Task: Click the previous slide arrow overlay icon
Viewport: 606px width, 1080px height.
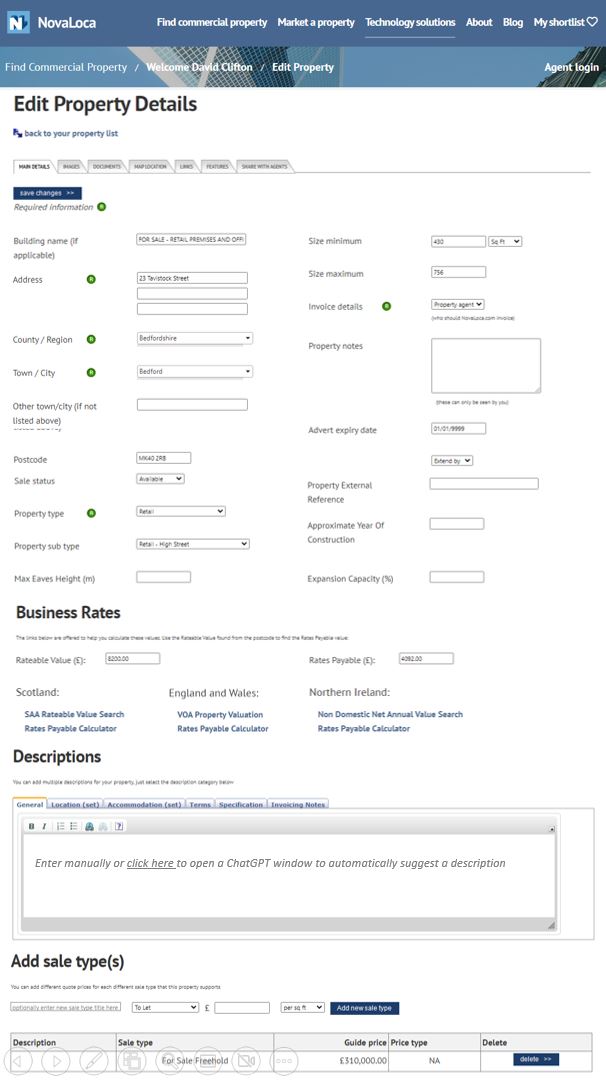Action: [21, 1060]
